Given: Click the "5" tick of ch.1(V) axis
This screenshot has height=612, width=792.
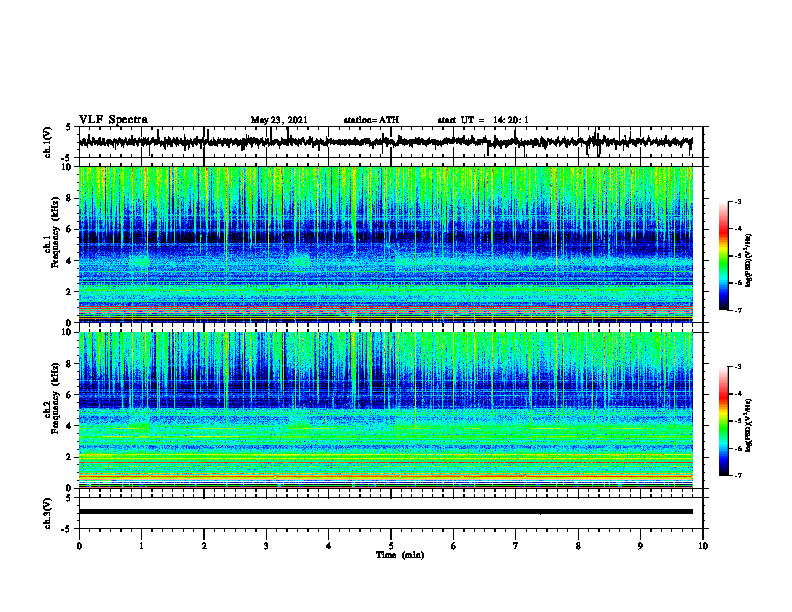Looking at the screenshot, I should 68,127.
